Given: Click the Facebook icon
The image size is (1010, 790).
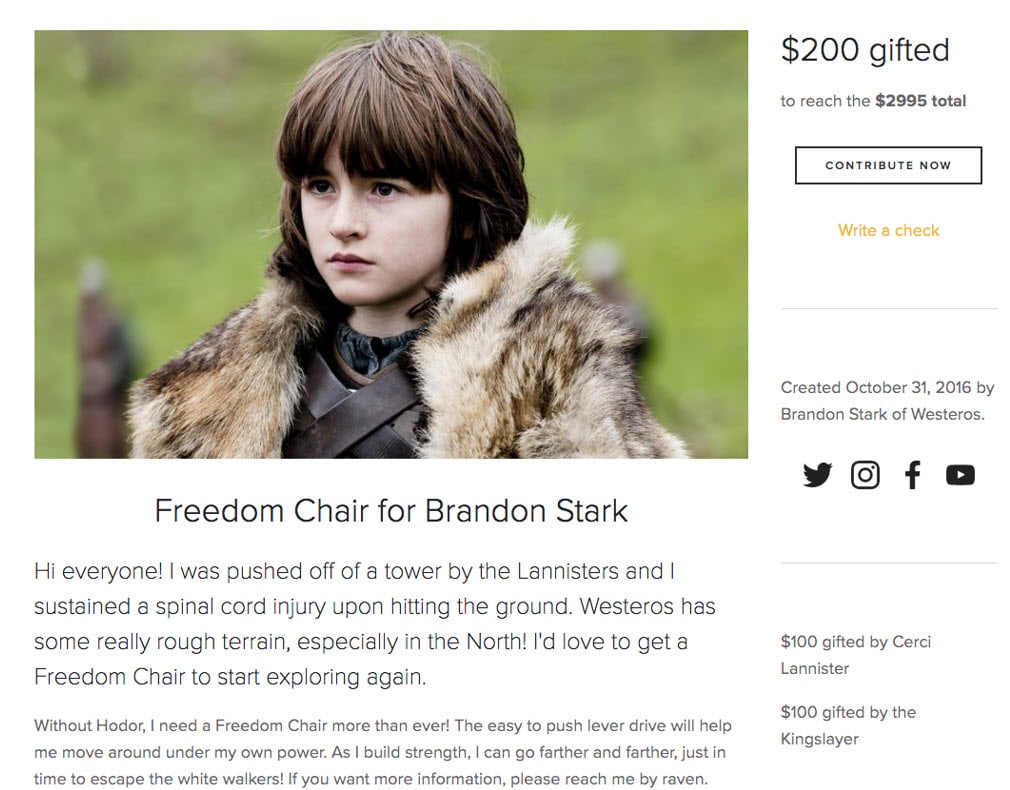Looking at the screenshot, I should click(912, 475).
